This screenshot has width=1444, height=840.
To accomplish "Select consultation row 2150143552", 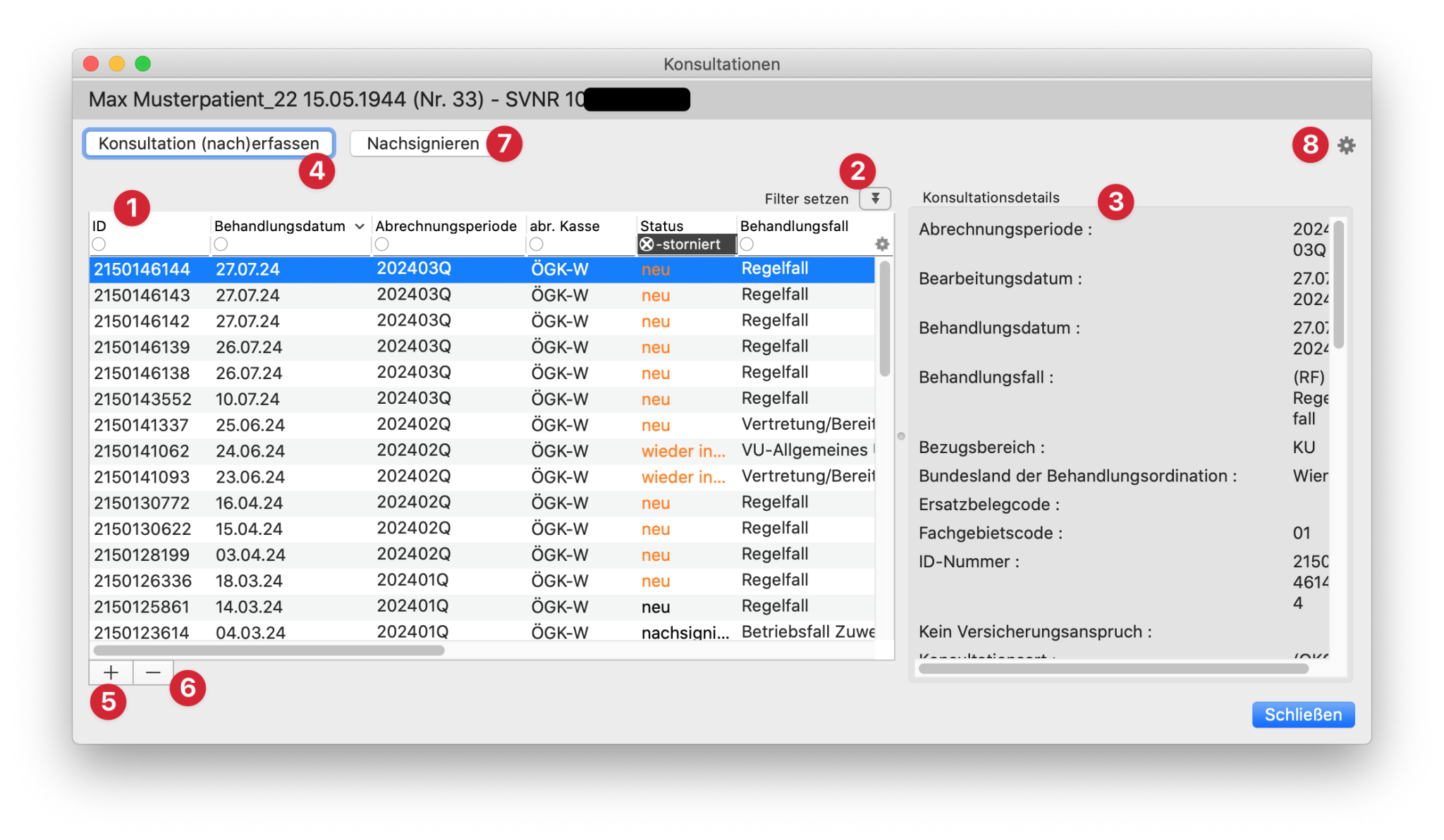I will click(x=482, y=400).
